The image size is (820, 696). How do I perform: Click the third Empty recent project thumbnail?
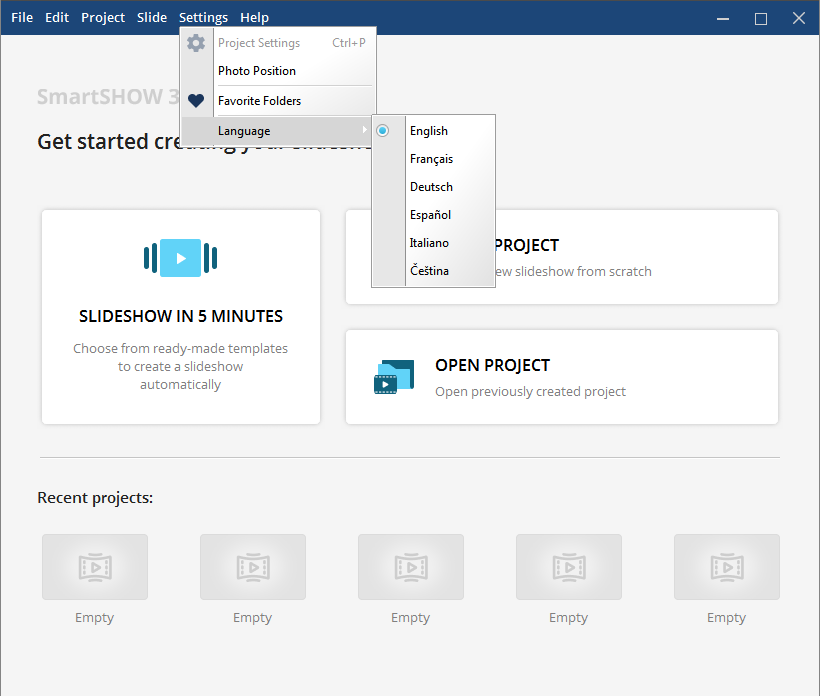pyautogui.click(x=411, y=567)
